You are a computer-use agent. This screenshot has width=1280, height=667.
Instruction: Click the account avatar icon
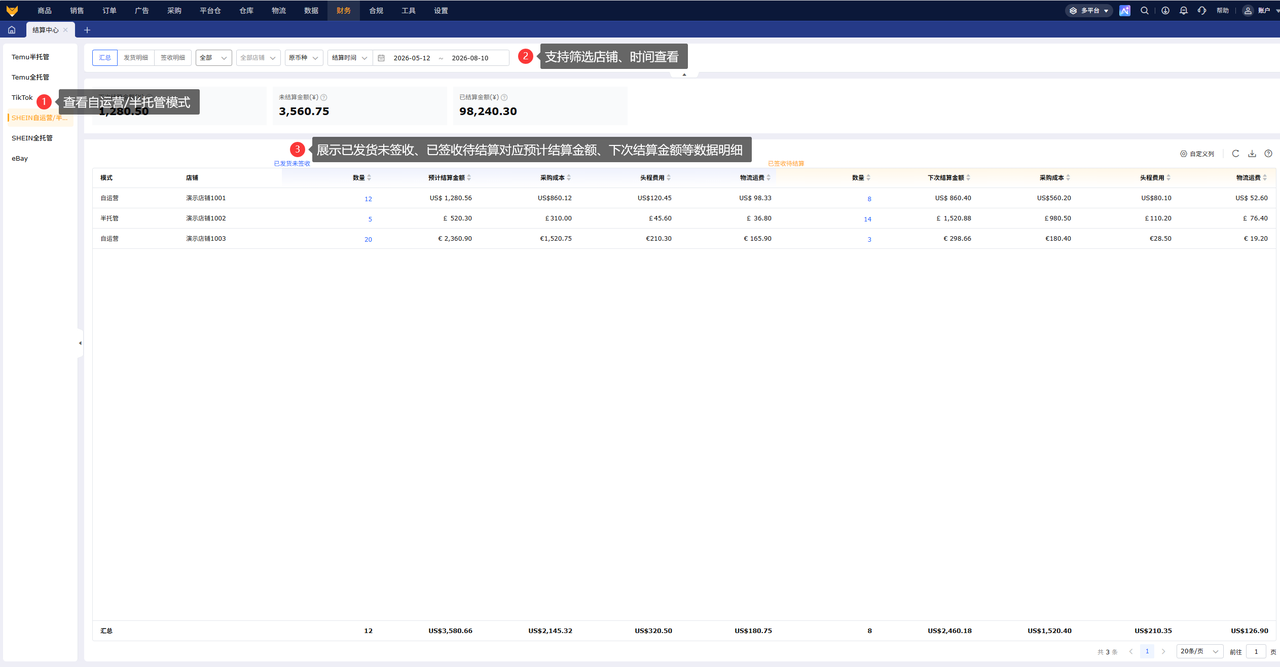point(1247,10)
